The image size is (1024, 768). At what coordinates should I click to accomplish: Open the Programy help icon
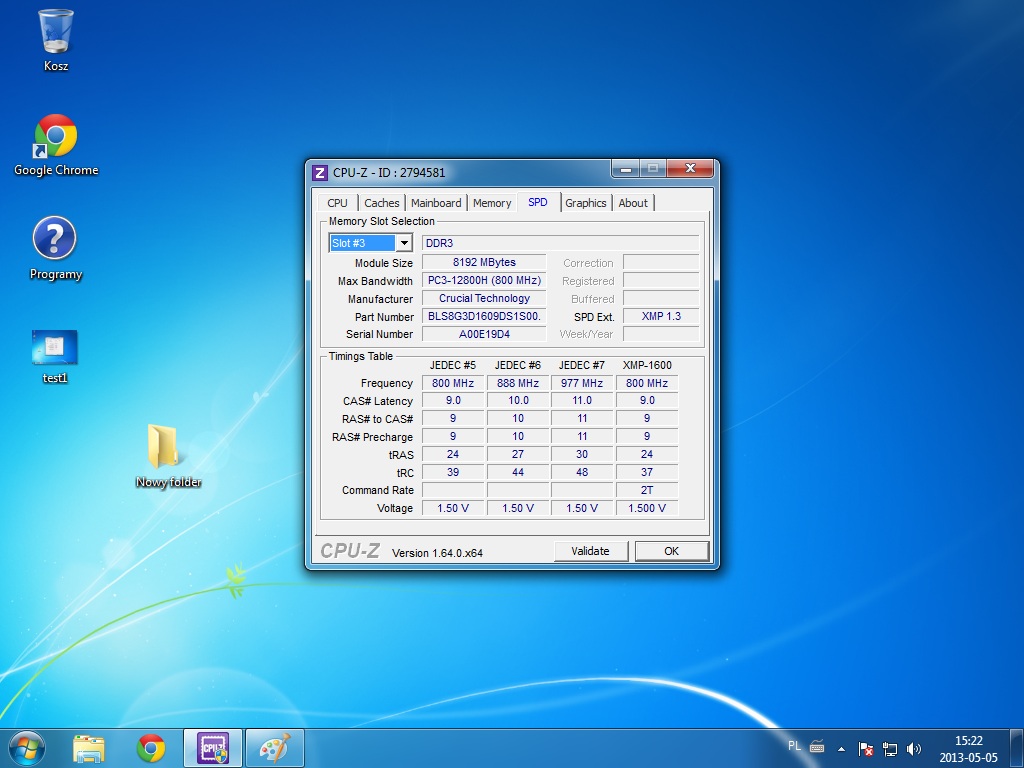click(55, 248)
